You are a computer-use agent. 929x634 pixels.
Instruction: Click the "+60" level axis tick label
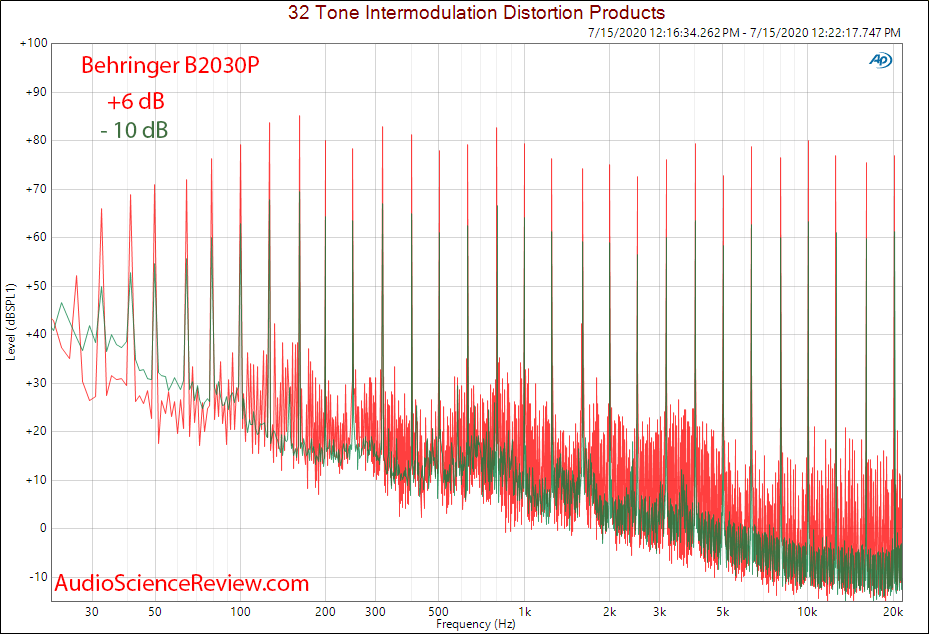click(x=36, y=238)
